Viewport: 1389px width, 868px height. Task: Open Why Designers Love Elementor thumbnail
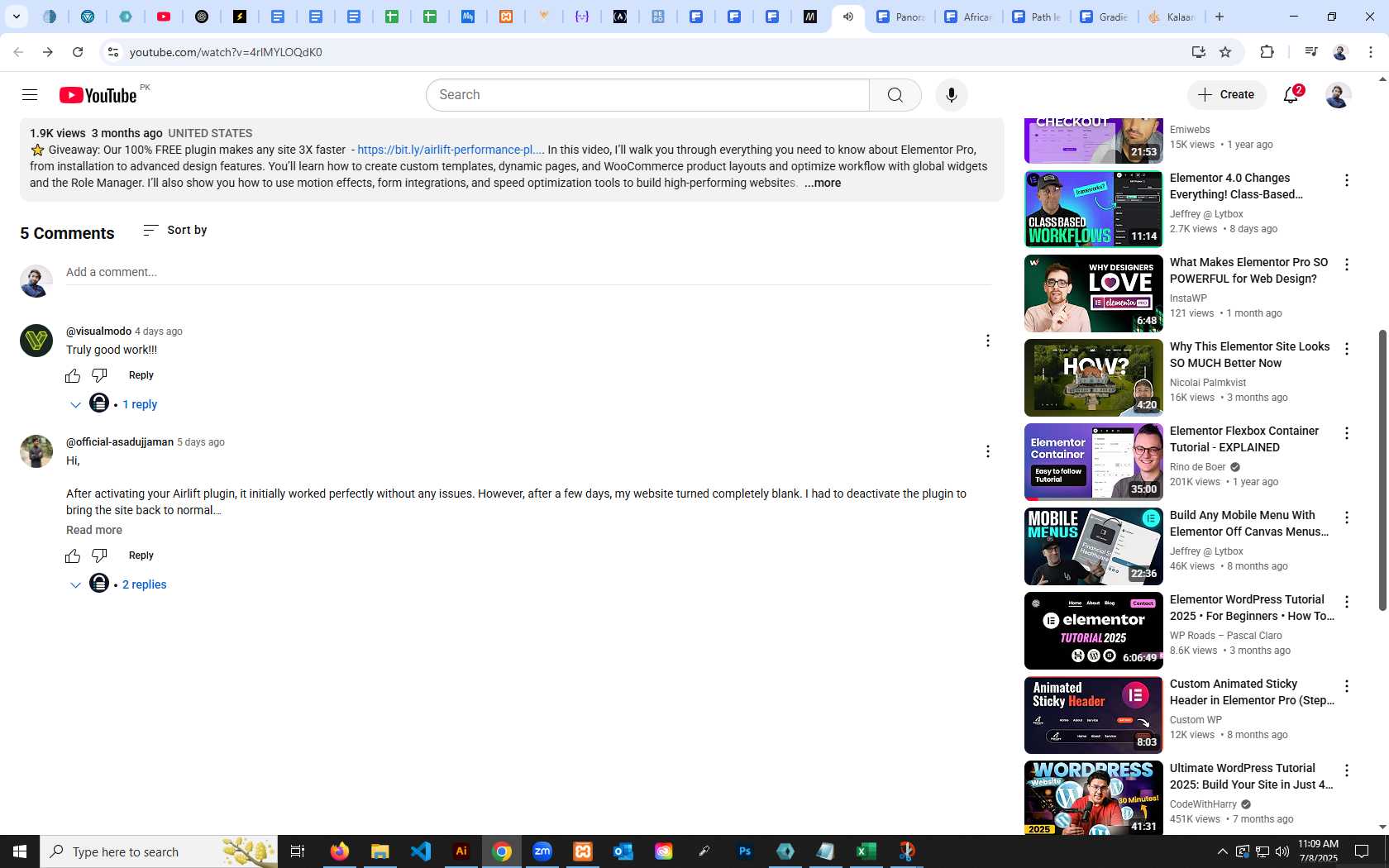click(x=1093, y=293)
